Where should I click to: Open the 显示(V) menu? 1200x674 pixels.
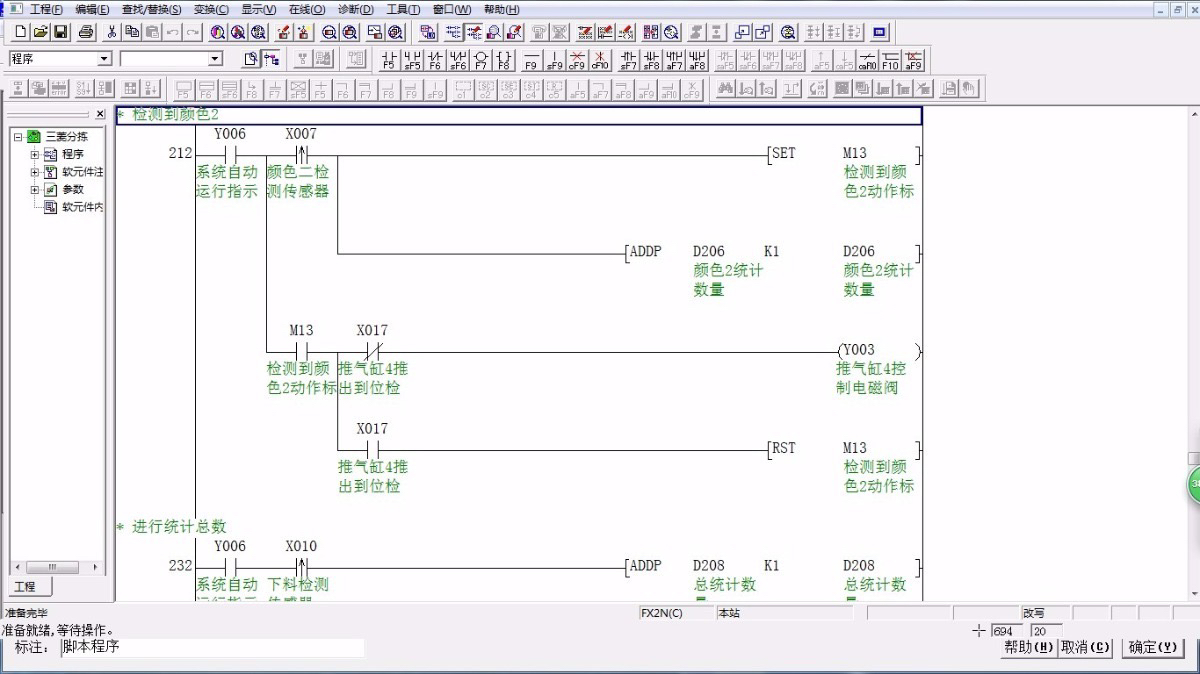coord(259,9)
